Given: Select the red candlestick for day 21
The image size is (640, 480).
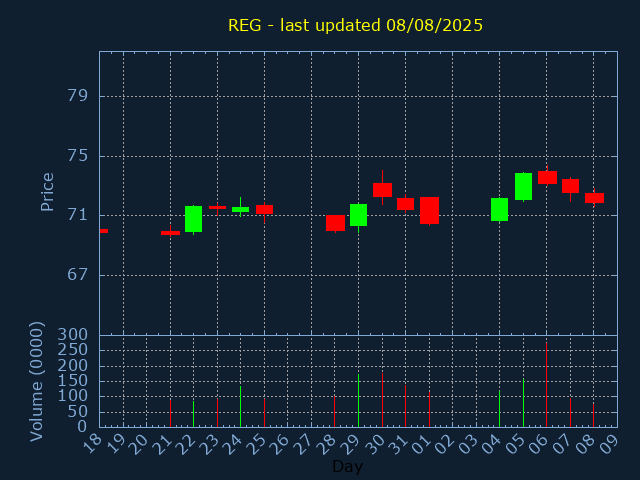Looking at the screenshot, I should (170, 233).
